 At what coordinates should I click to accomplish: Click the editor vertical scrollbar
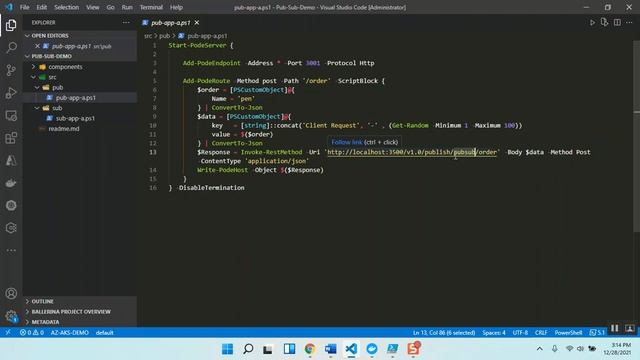pos(636,137)
